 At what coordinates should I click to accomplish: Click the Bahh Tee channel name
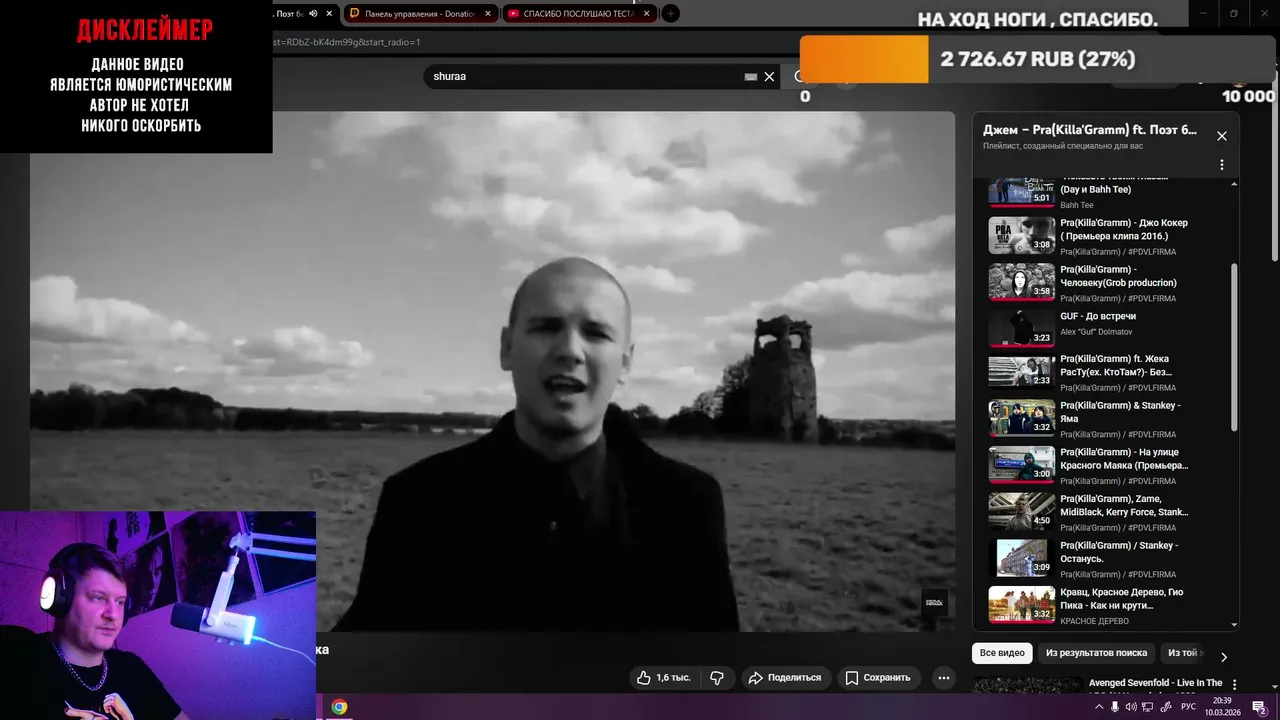(1077, 205)
